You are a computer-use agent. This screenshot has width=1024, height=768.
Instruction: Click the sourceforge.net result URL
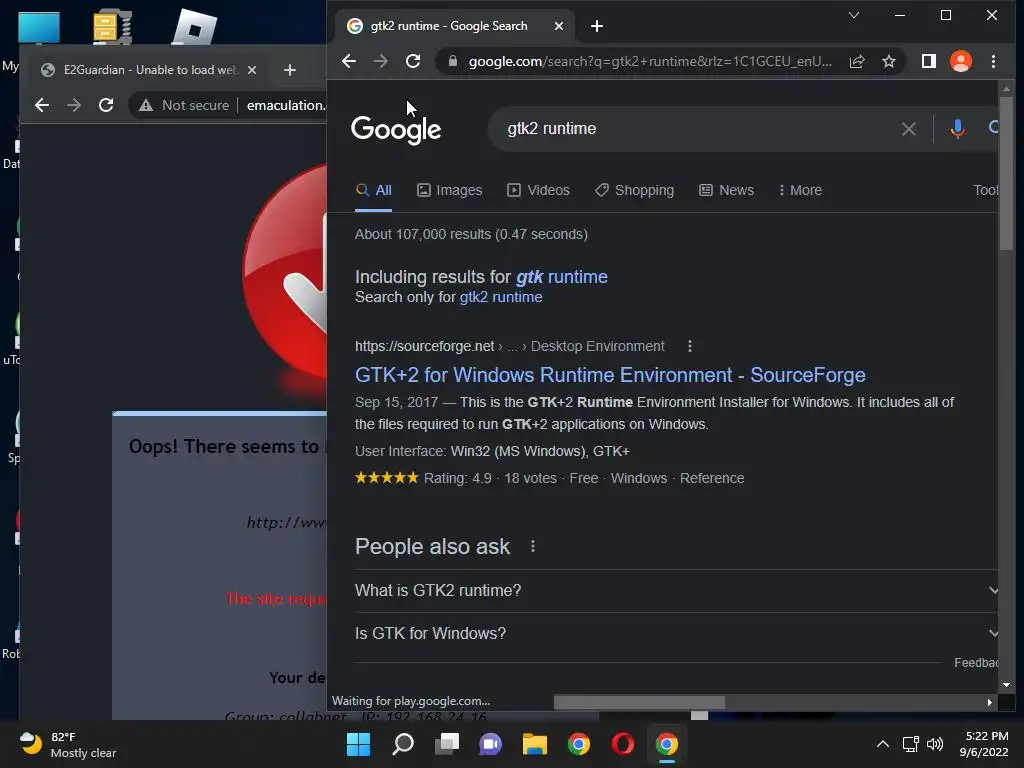(424, 346)
